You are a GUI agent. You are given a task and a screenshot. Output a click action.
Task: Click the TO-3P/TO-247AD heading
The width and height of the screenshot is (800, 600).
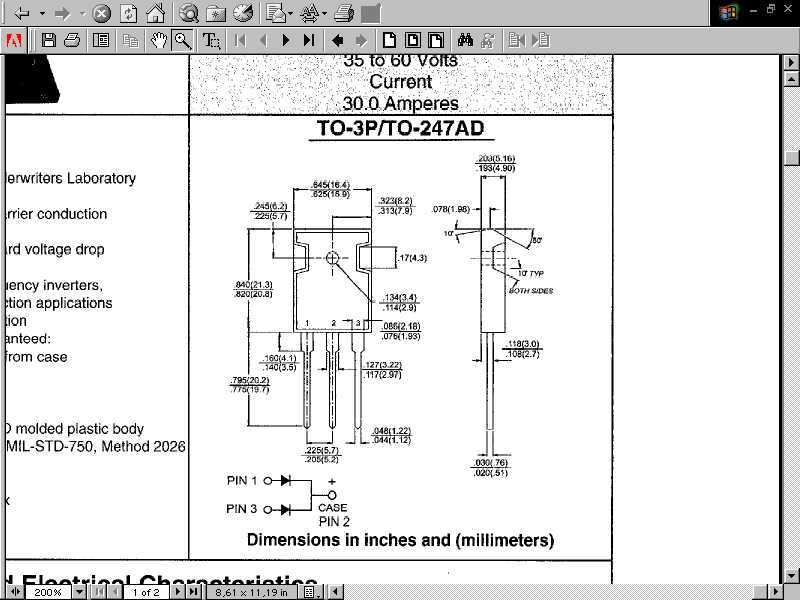point(401,128)
